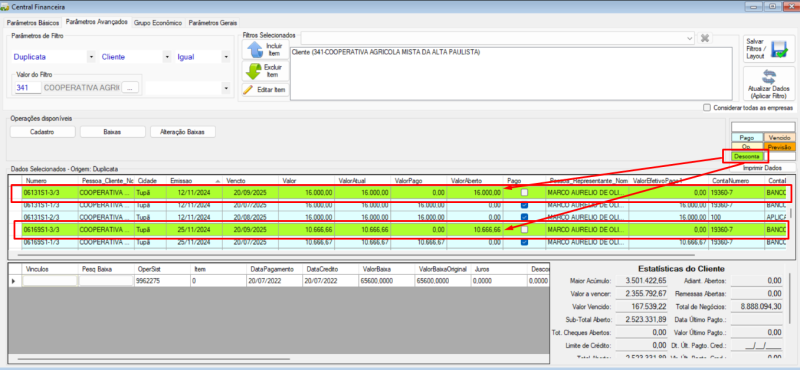Select row cell 06169S1-3/3

point(49,230)
